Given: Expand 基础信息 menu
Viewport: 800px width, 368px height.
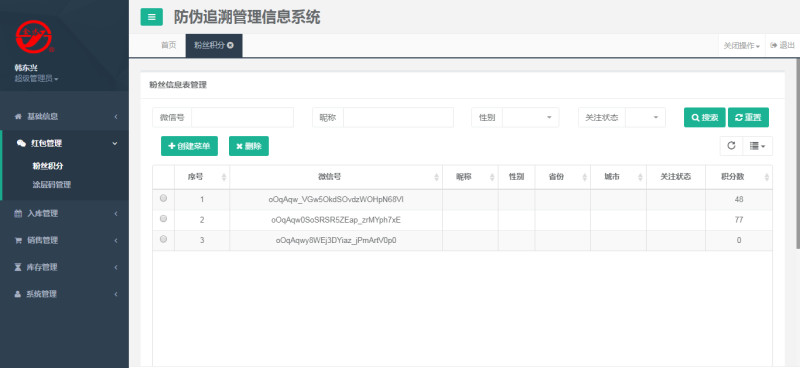Looking at the screenshot, I should (x=64, y=116).
